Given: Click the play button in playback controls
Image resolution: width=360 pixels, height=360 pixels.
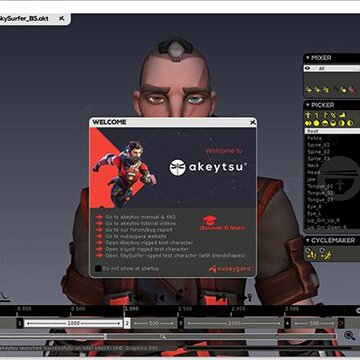Looking at the screenshot, I should point(179,297).
